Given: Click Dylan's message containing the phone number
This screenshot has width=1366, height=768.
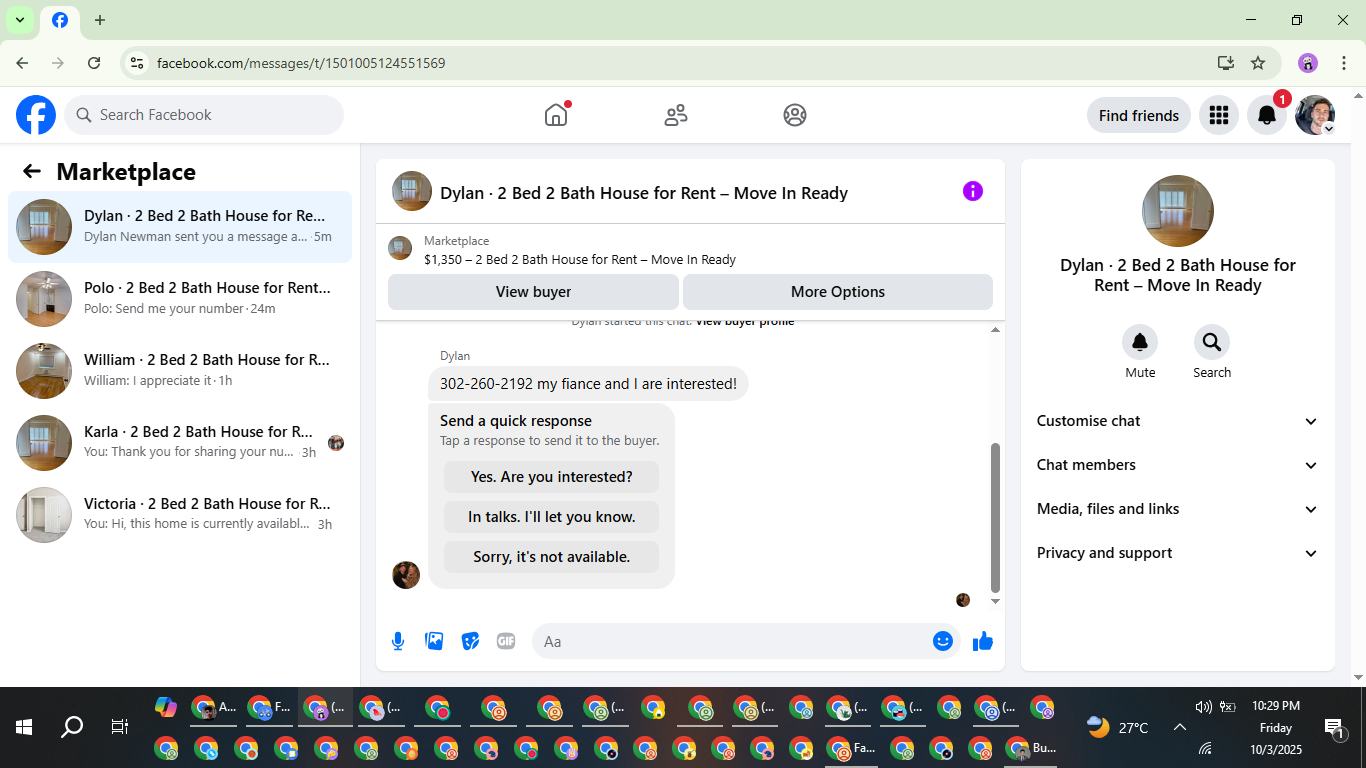Looking at the screenshot, I should [588, 384].
